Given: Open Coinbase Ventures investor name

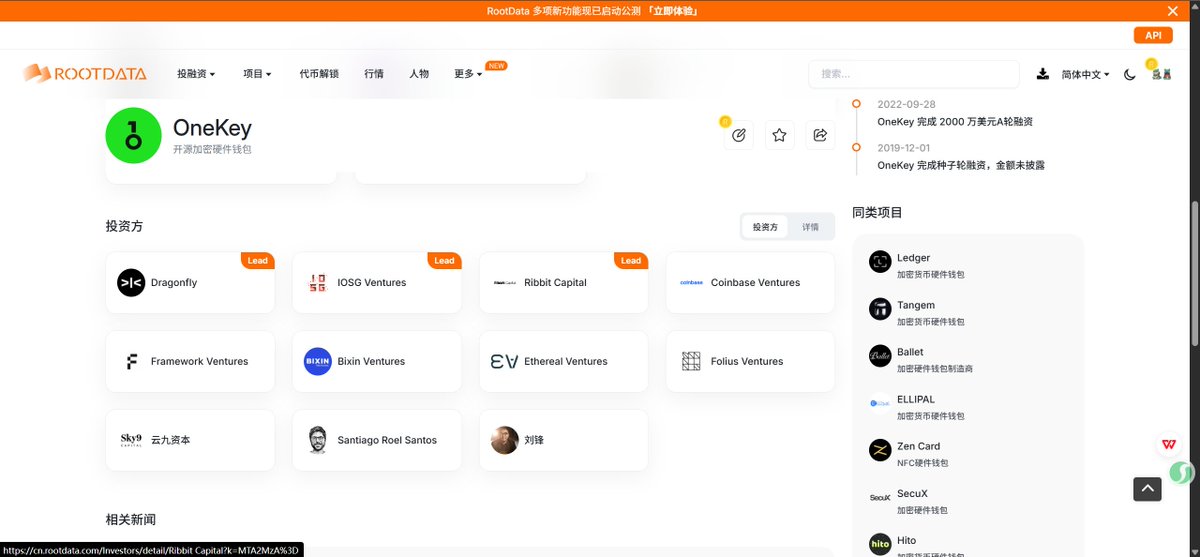Looking at the screenshot, I should click(x=755, y=283).
